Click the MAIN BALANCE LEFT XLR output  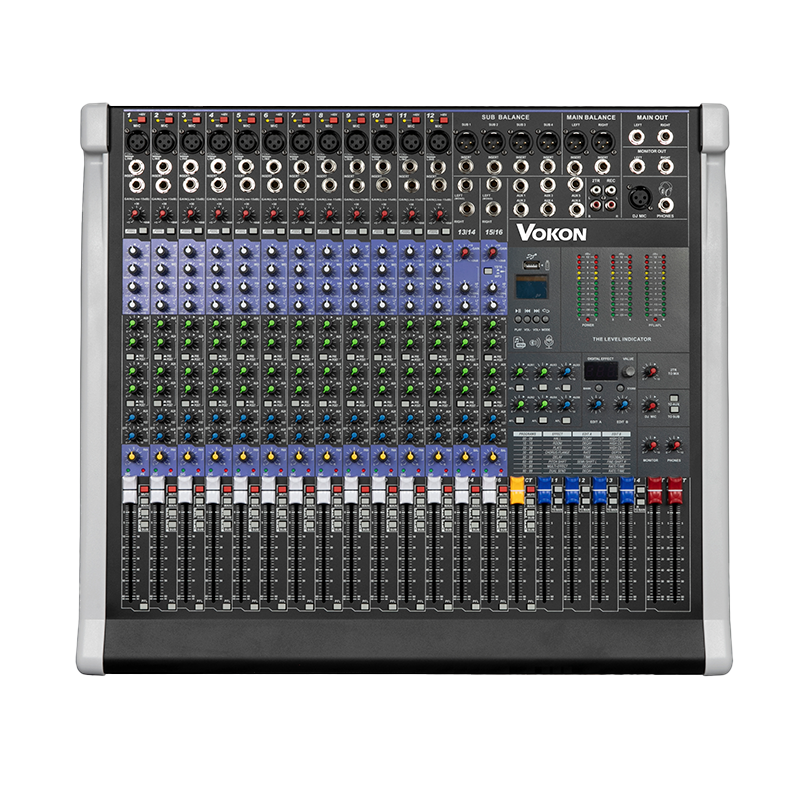click(x=575, y=143)
